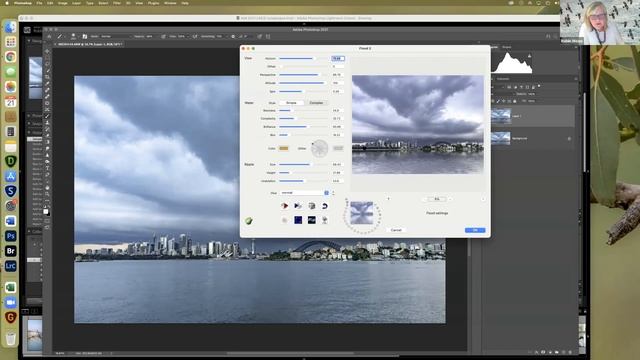The width and height of the screenshot is (640, 360).
Task: Click the Fit zoom button under preview
Action: pyautogui.click(x=437, y=199)
